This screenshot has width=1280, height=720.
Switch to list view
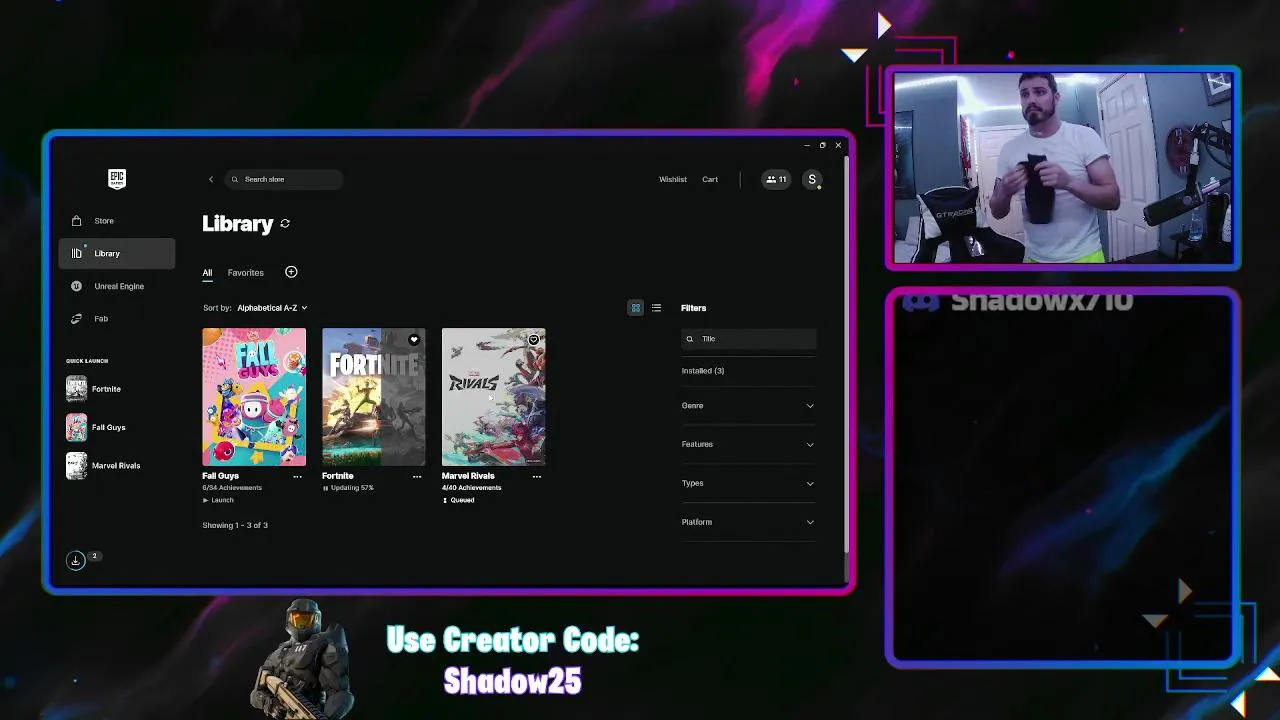pos(656,308)
